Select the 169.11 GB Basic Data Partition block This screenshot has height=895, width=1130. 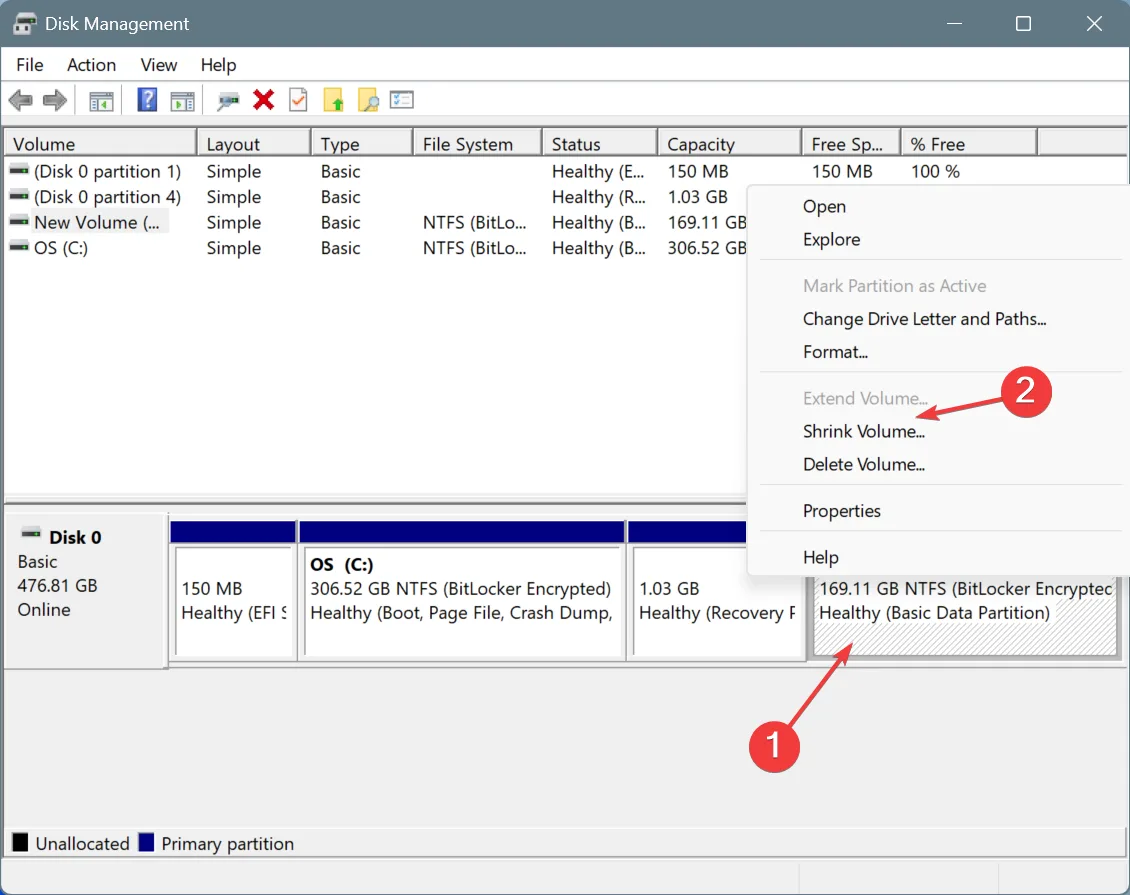966,616
